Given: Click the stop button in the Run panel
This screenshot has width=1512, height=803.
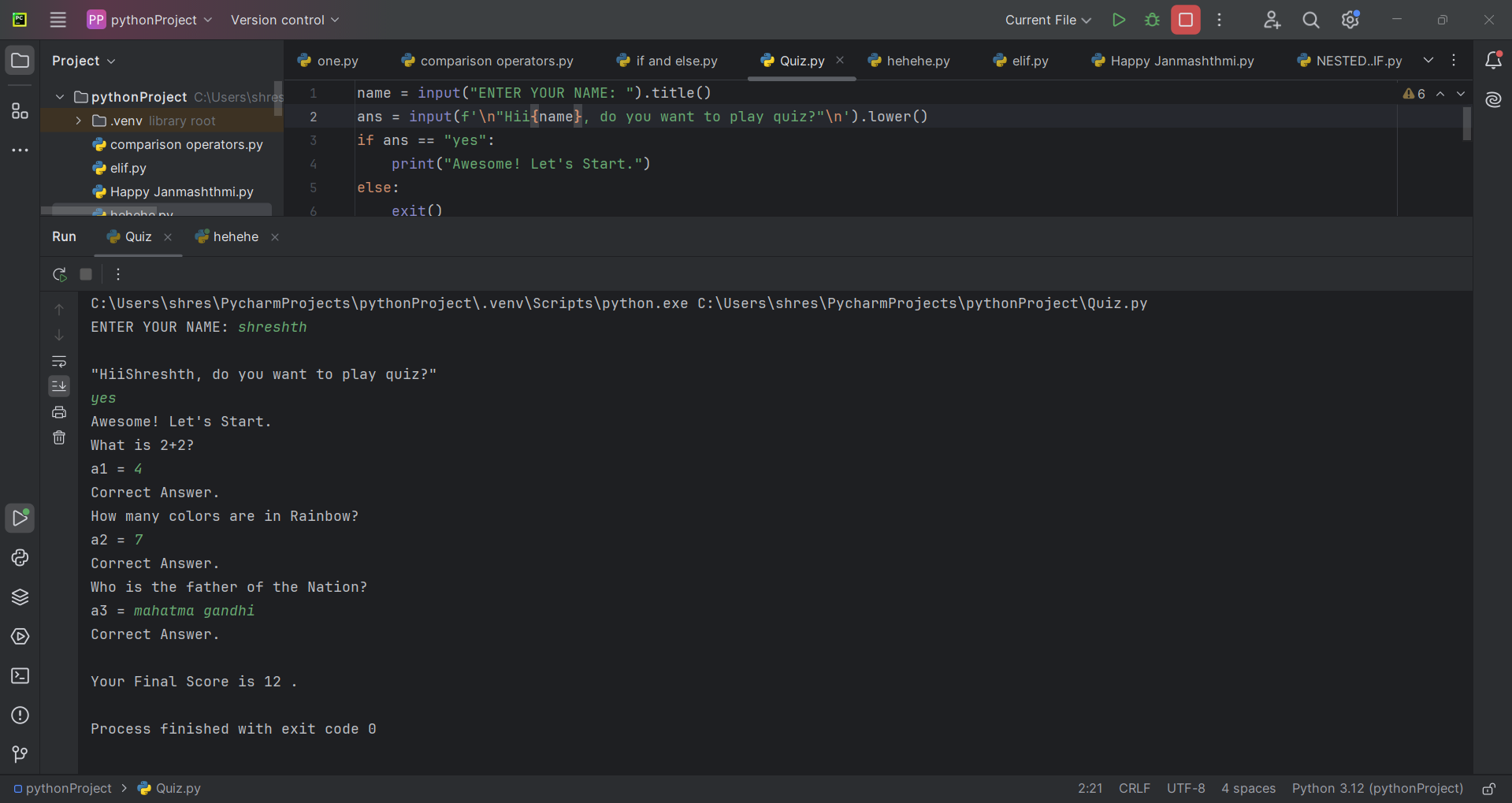Looking at the screenshot, I should pyautogui.click(x=86, y=274).
